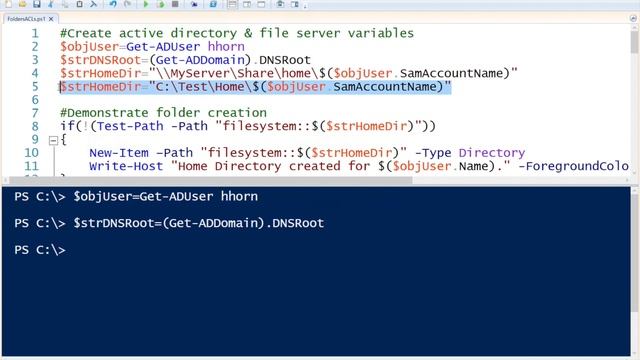The image size is (640, 360).
Task: Start PowerShell.exe in separate window
Action: click(213, 4)
